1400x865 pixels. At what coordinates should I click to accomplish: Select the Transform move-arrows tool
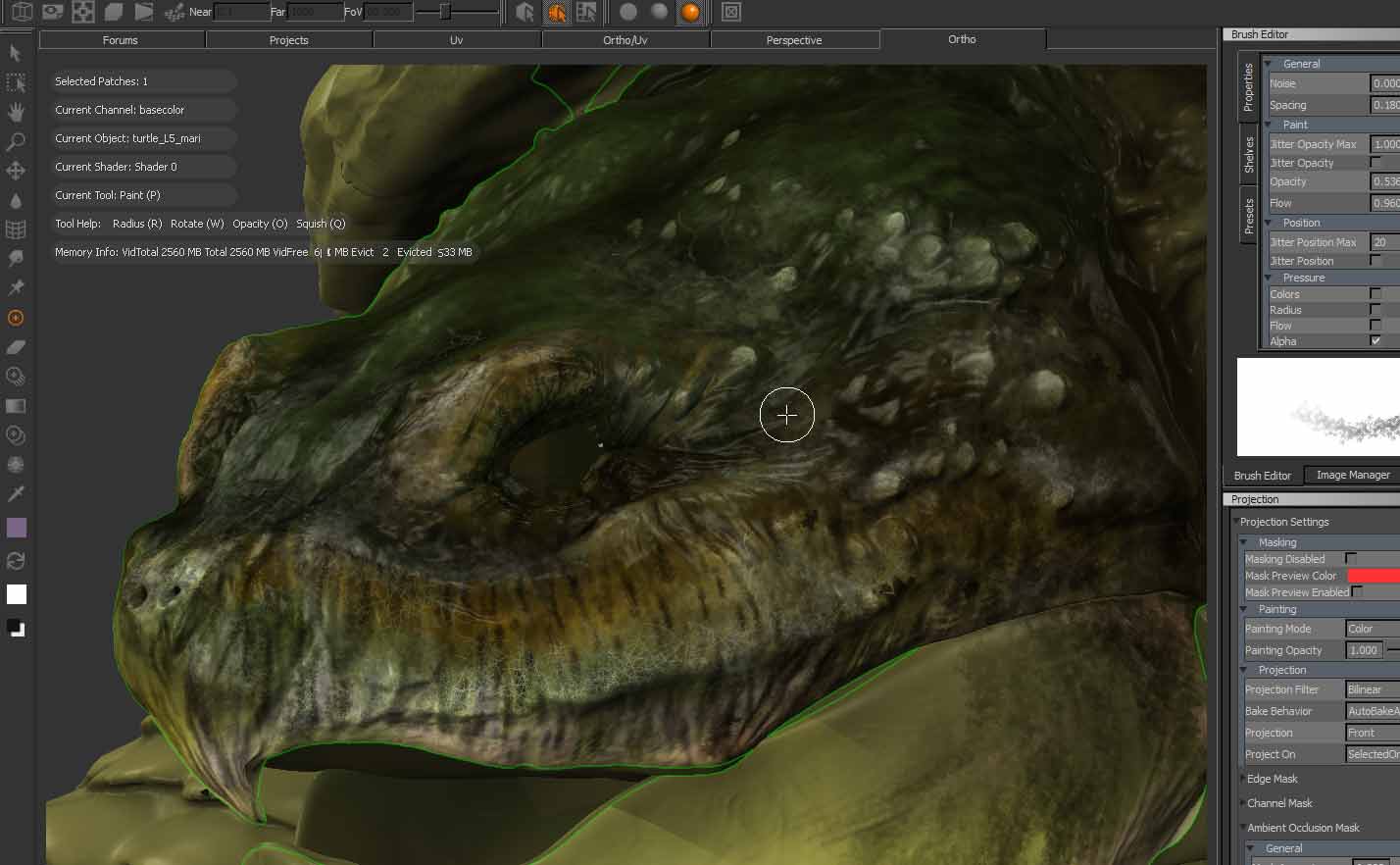16,171
